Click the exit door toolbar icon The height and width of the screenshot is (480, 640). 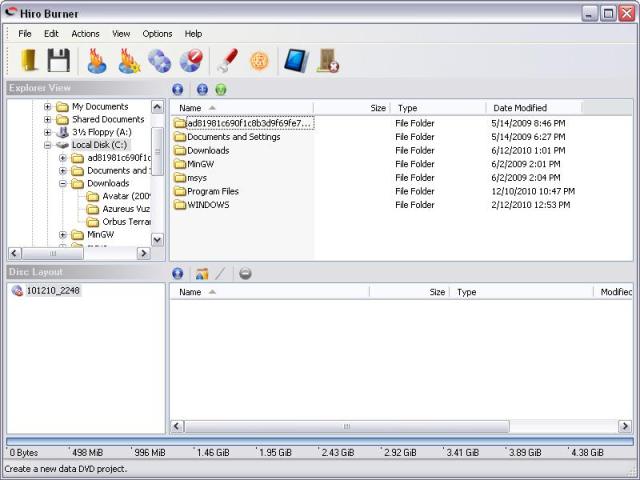[x=329, y=61]
